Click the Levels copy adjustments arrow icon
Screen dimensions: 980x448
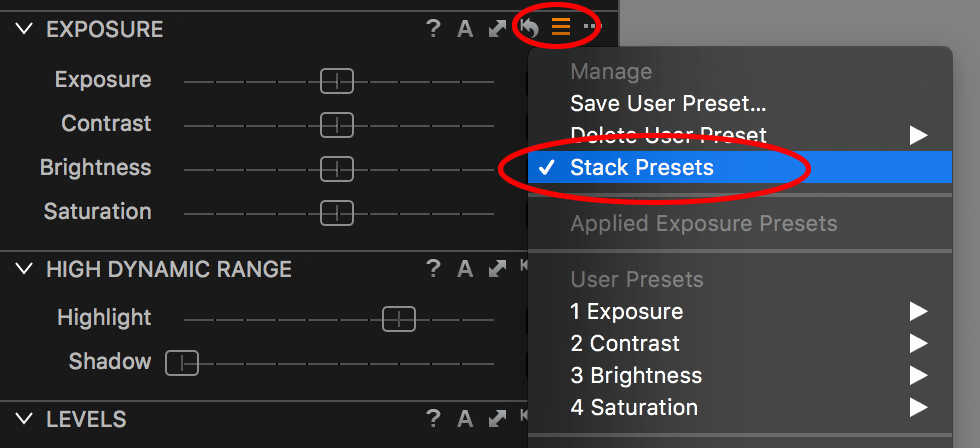click(498, 419)
